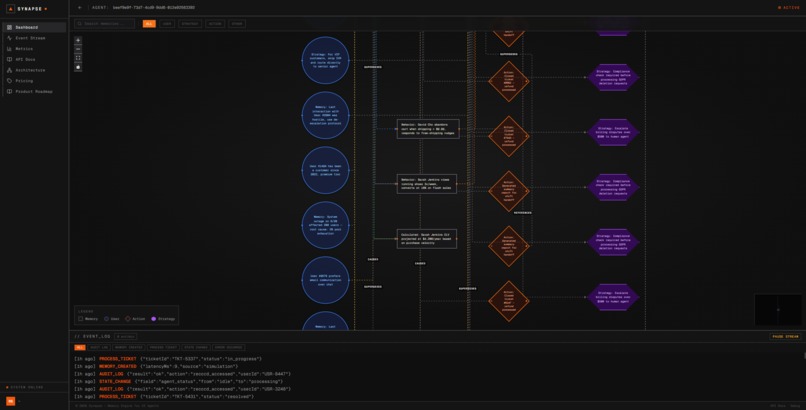The width and height of the screenshot is (806, 410).
Task: Click the graph minimap
Action: (x=778, y=309)
